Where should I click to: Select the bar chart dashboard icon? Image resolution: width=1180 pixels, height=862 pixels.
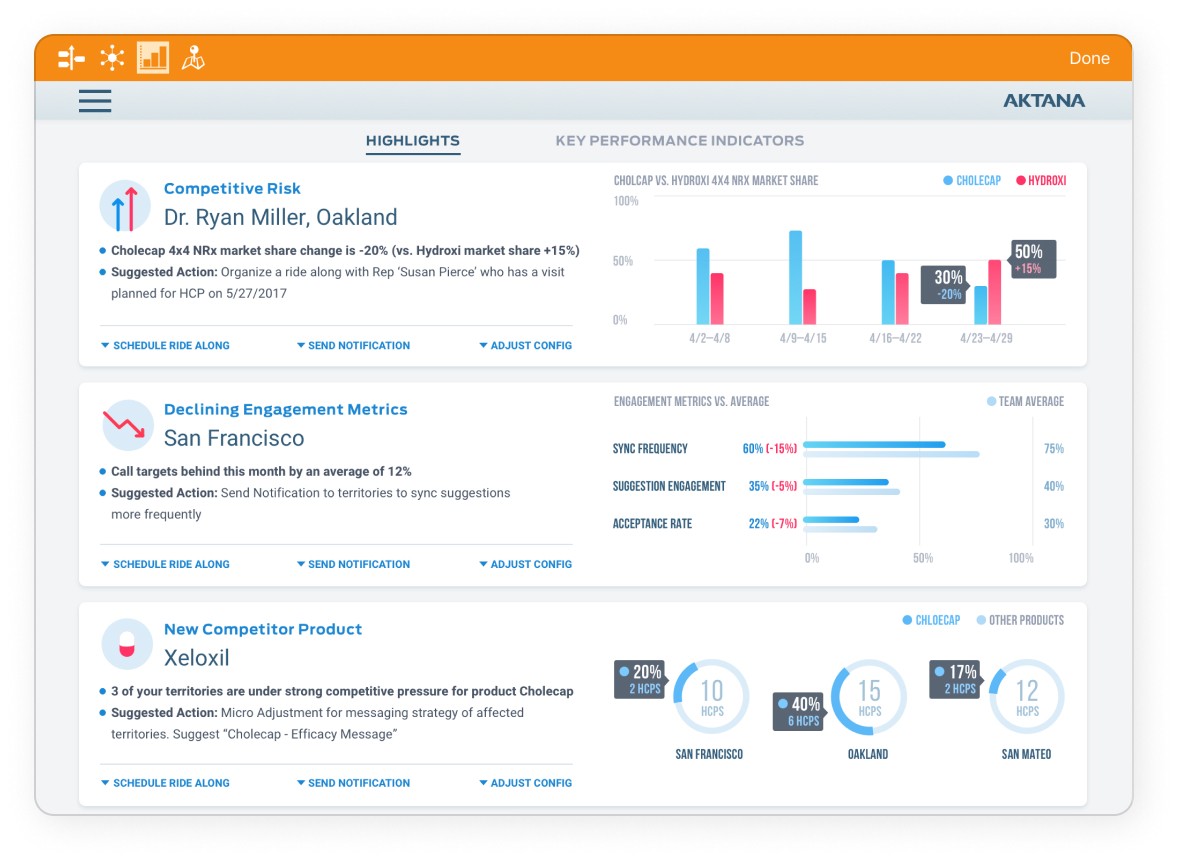pyautogui.click(x=153, y=58)
